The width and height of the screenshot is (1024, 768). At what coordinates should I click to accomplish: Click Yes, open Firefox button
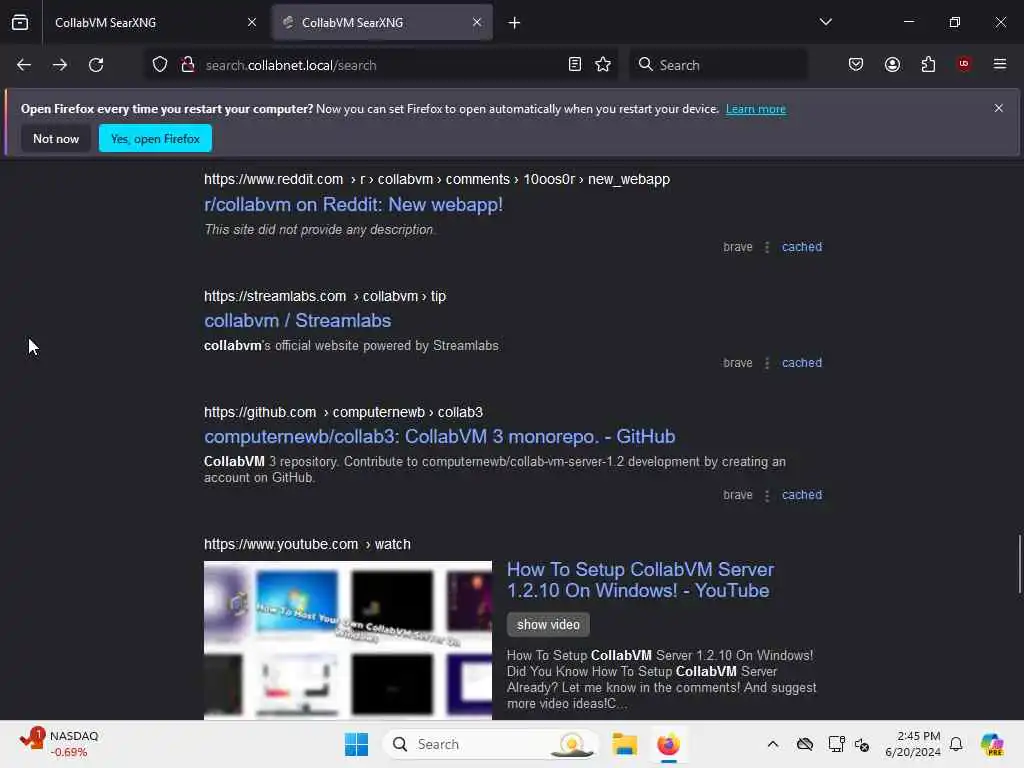point(155,138)
